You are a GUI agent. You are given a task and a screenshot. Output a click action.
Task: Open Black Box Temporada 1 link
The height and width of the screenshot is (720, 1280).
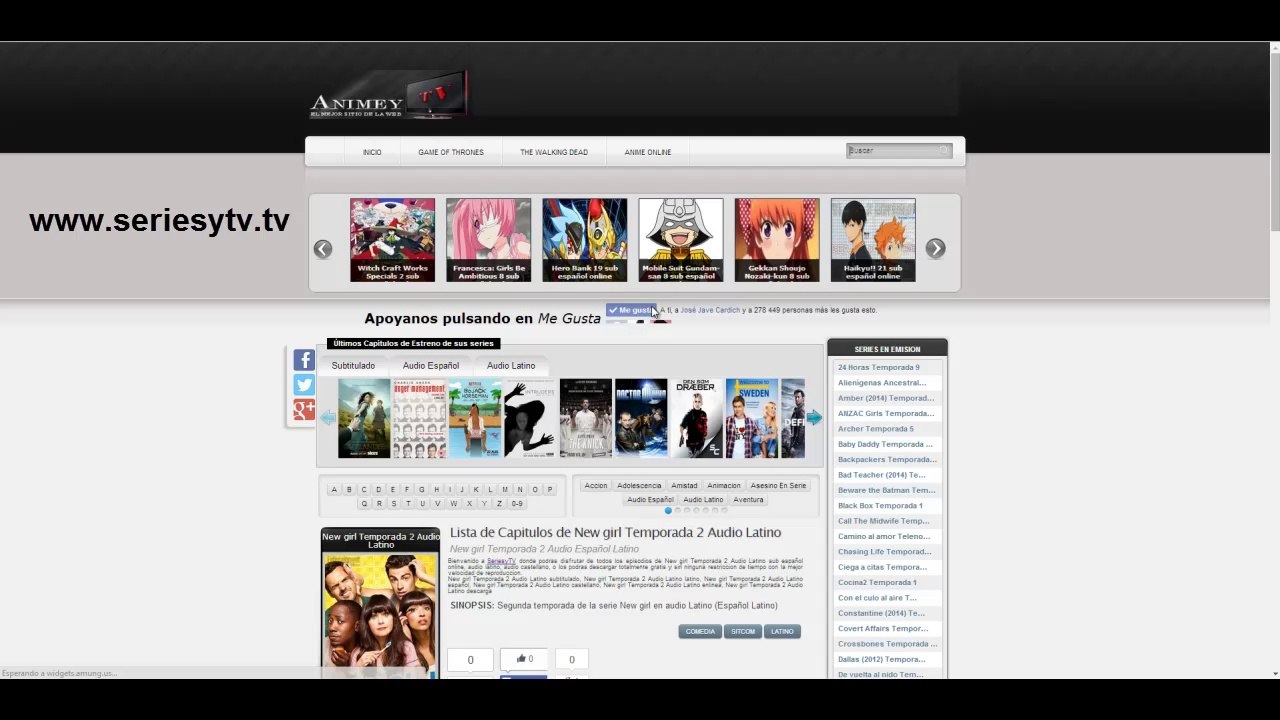click(880, 506)
